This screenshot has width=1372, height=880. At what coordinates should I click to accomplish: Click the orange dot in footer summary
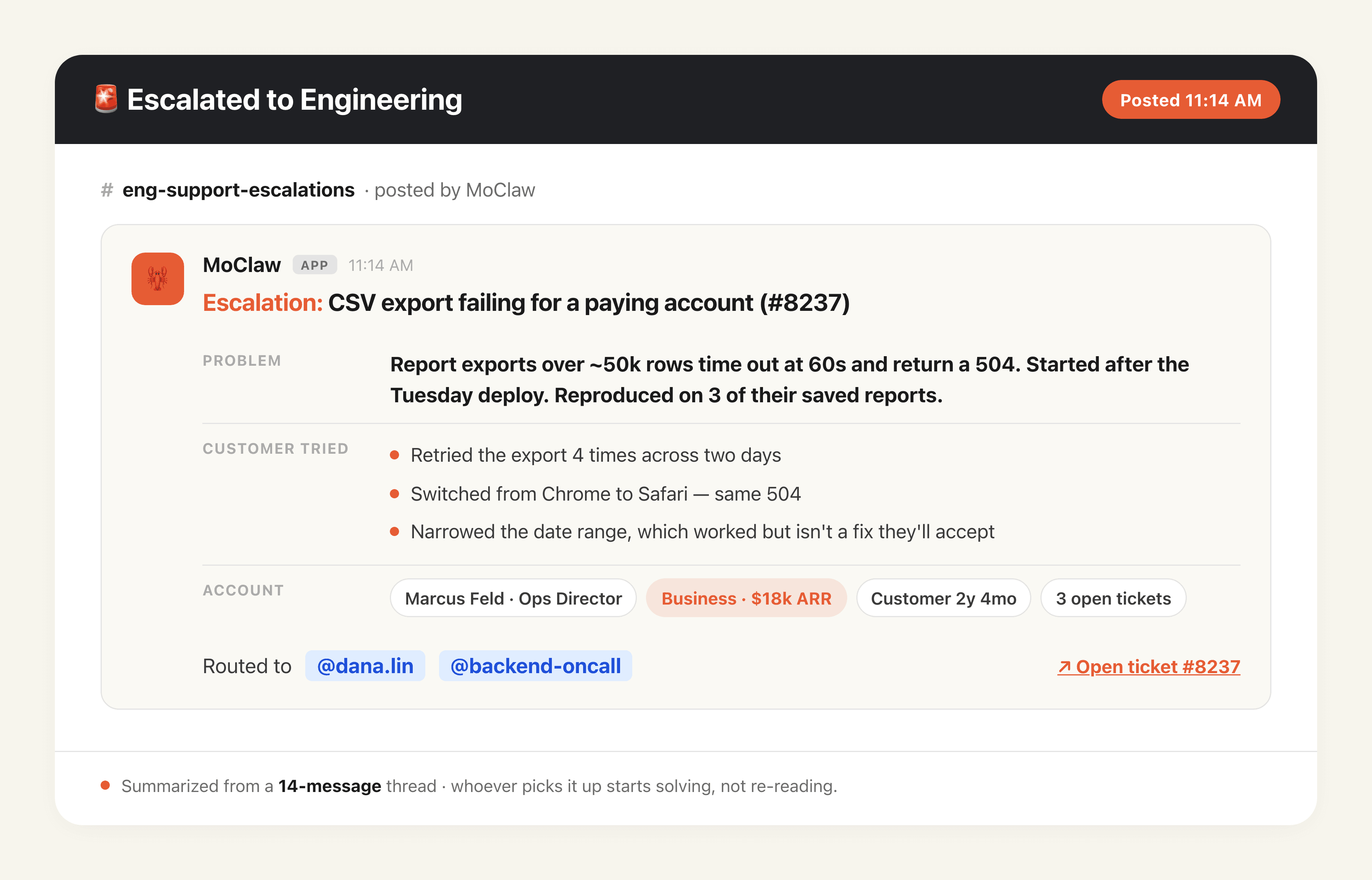pos(105,785)
